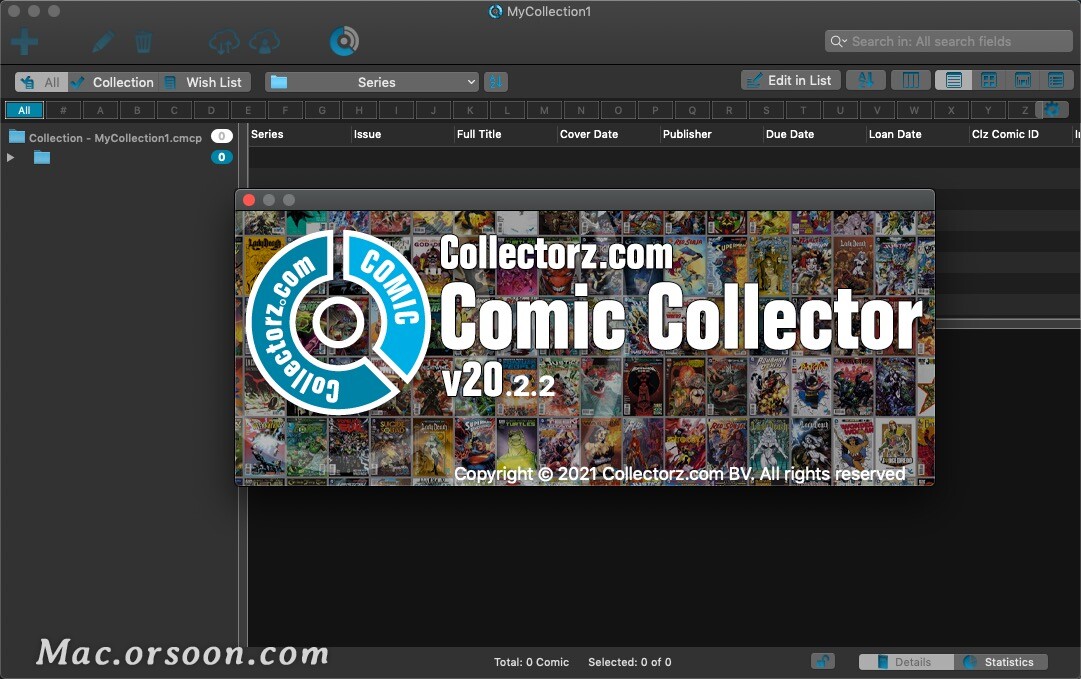
Task: Filter alphabet bar by letter C
Action: [174, 110]
